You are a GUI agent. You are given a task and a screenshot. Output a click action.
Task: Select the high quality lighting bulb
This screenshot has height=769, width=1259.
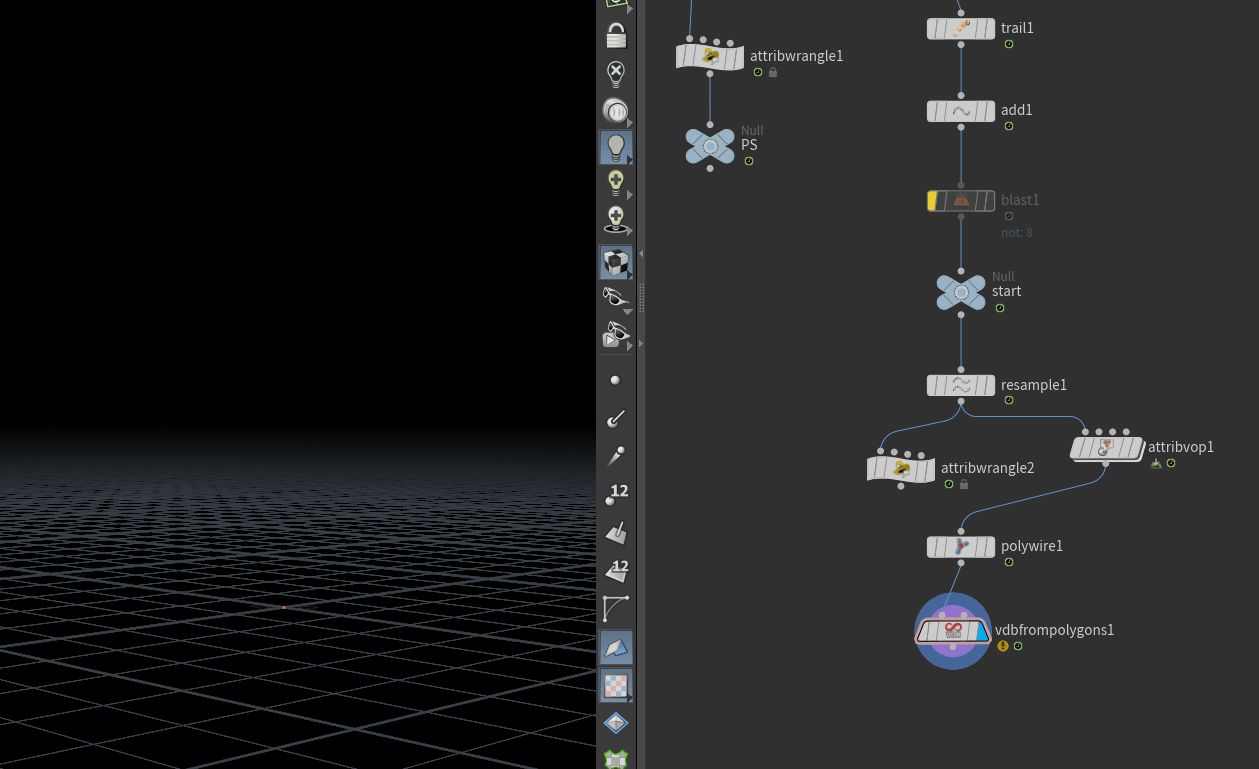click(x=616, y=182)
